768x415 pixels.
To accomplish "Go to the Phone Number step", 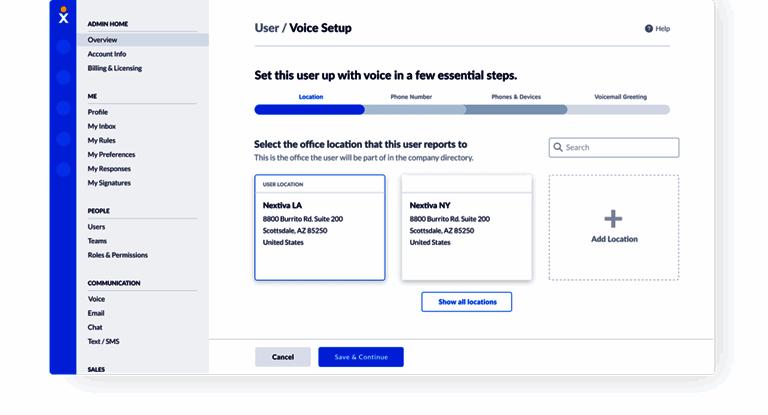I will tap(411, 97).
